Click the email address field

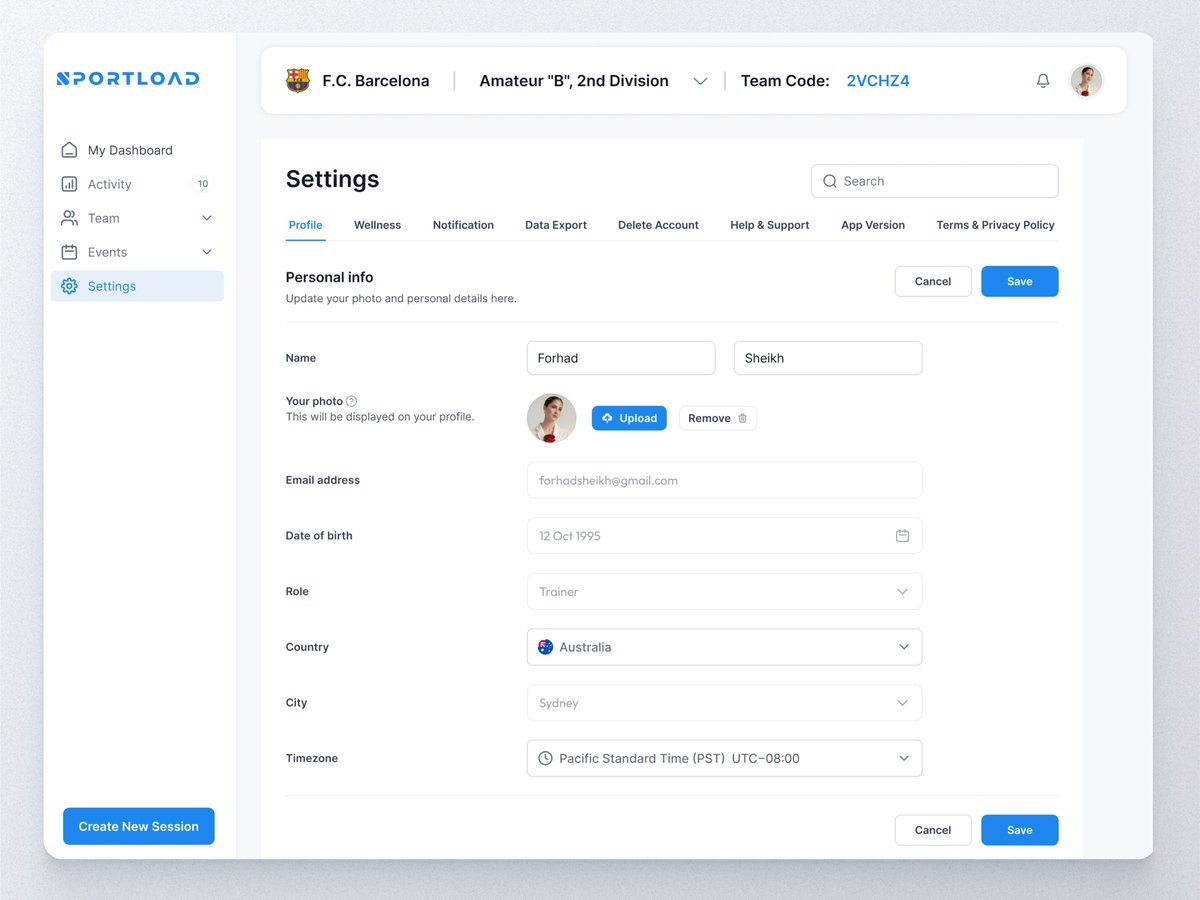[724, 480]
